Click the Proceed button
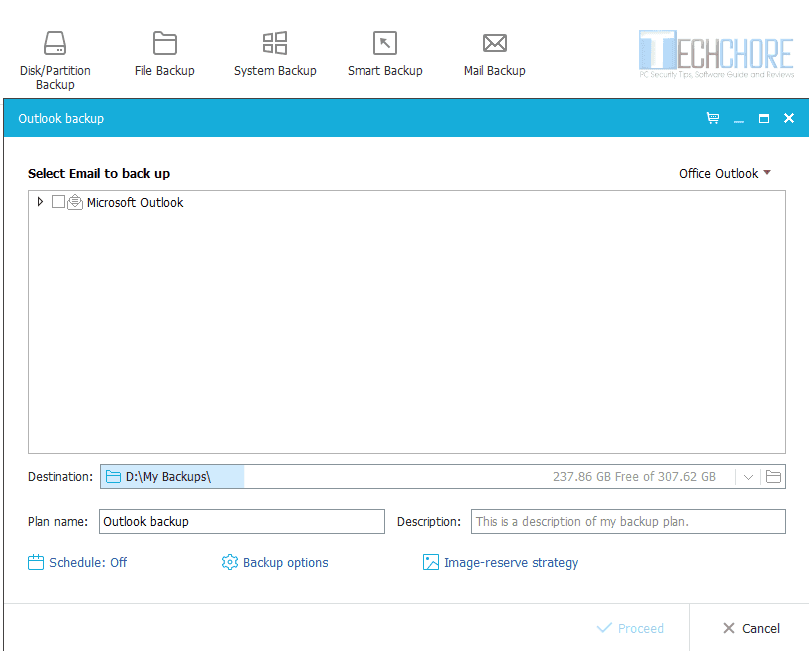The image size is (809, 651). pos(630,628)
